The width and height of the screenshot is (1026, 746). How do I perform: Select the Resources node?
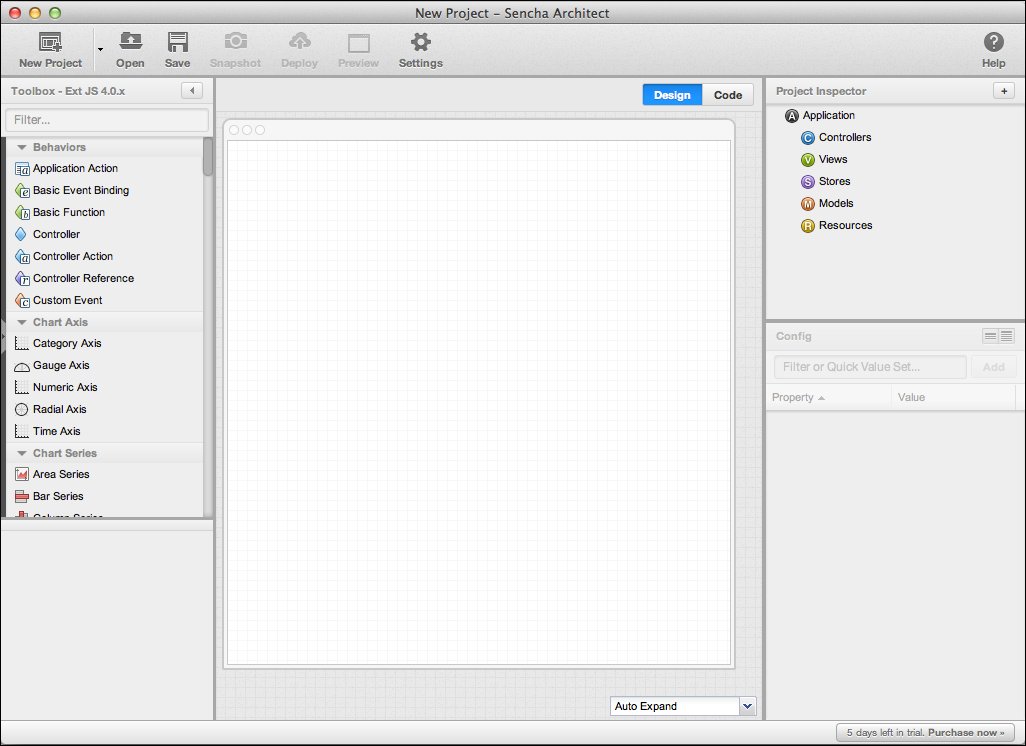tap(836, 226)
